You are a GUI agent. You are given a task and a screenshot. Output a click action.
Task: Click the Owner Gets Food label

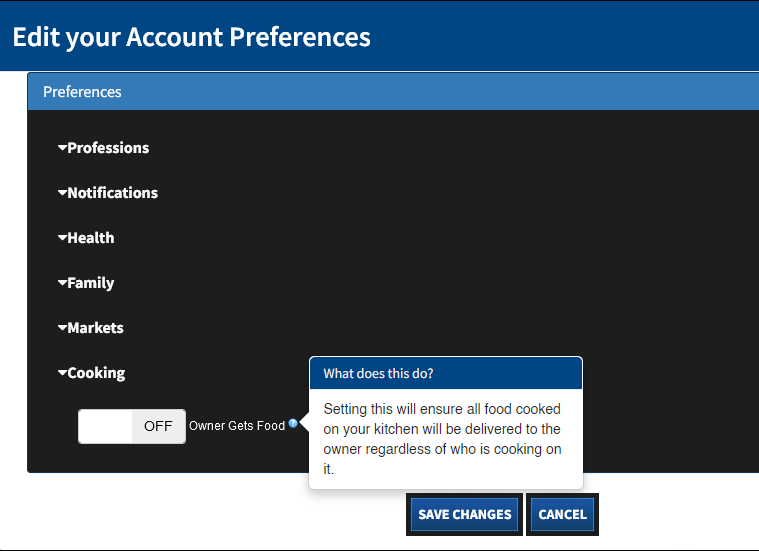tap(237, 426)
